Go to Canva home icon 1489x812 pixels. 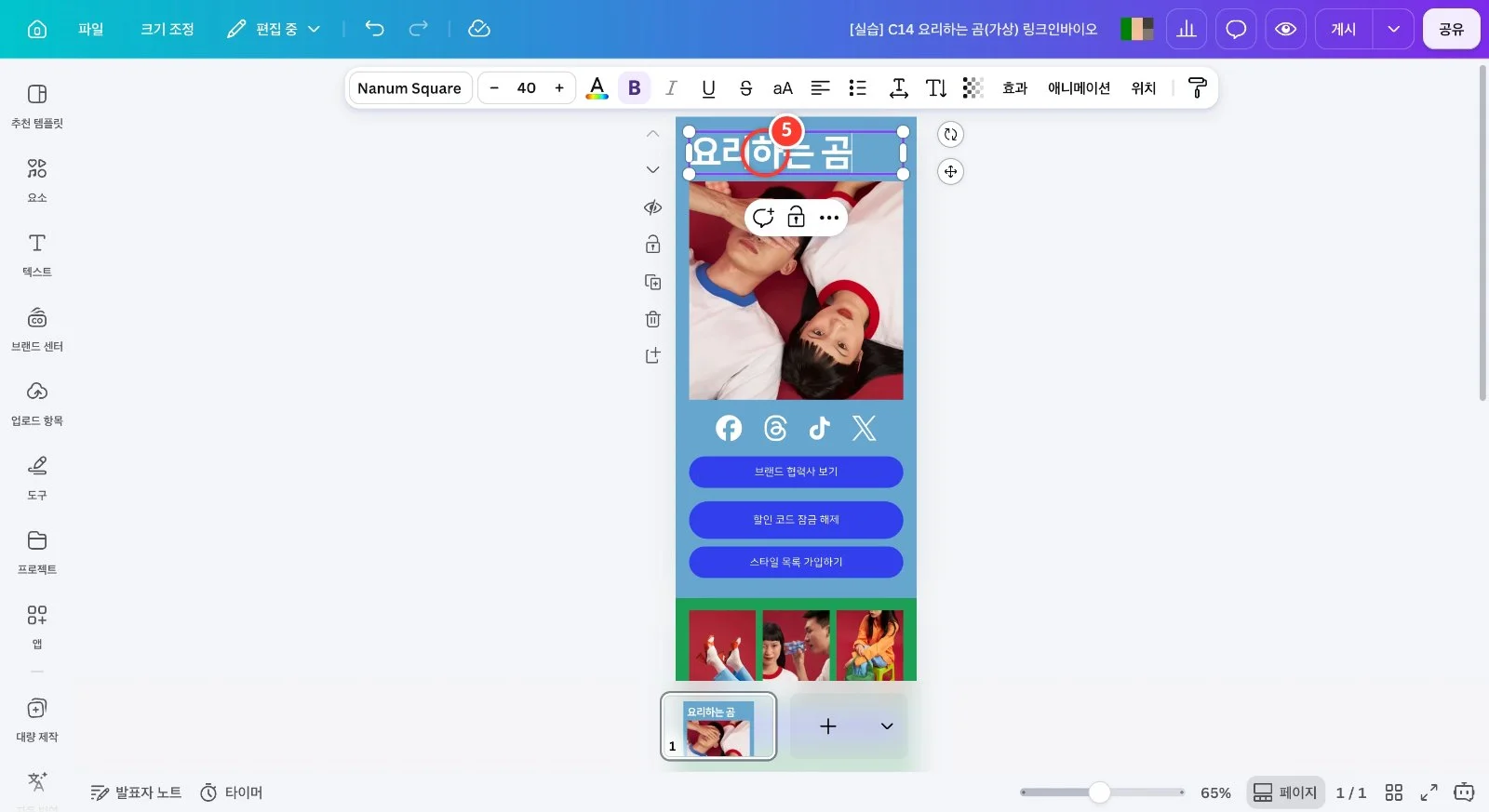tap(37, 29)
